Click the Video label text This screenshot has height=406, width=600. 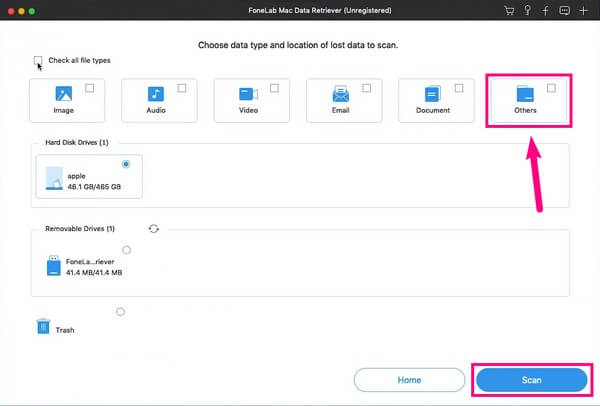click(x=248, y=110)
